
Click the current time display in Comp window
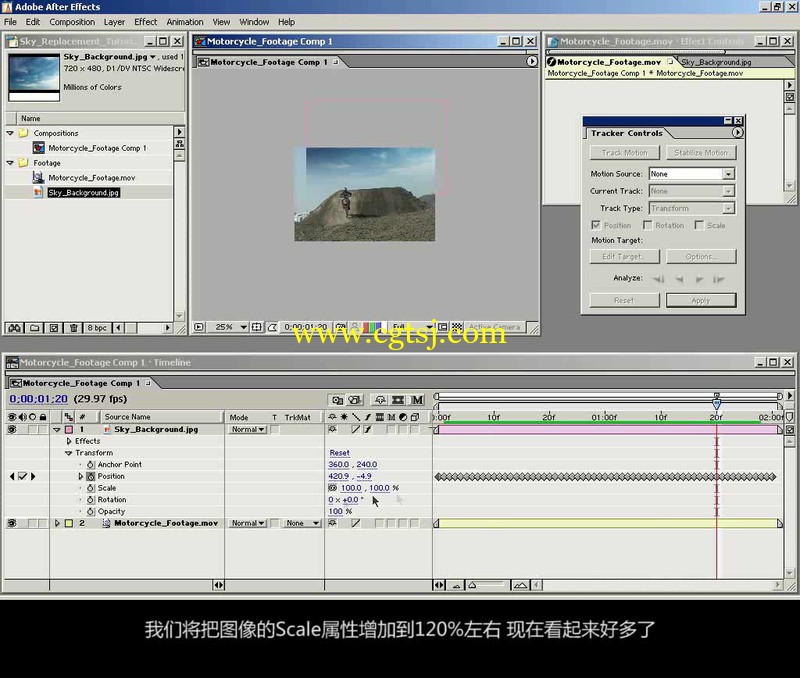(x=306, y=327)
